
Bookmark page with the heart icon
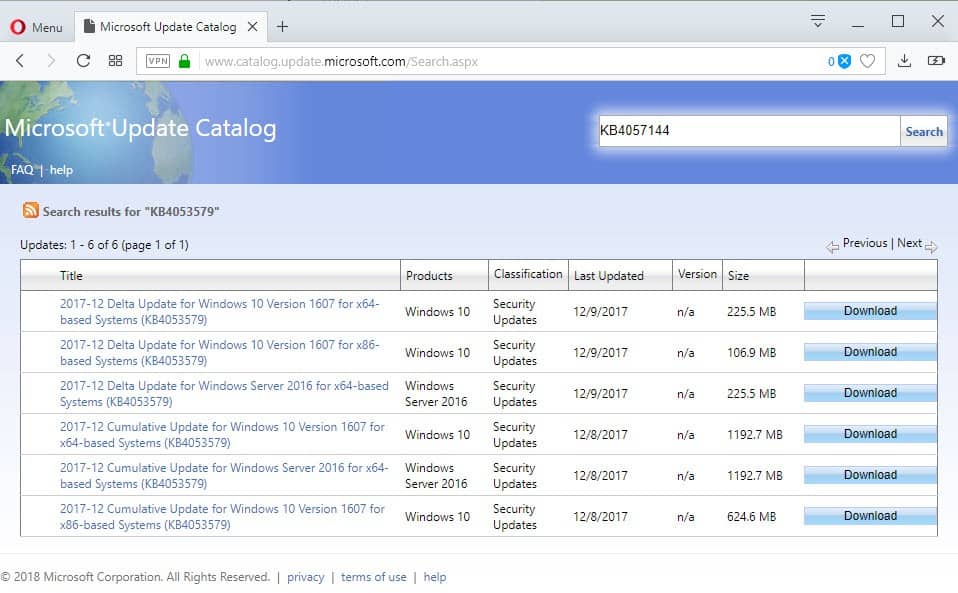867,61
